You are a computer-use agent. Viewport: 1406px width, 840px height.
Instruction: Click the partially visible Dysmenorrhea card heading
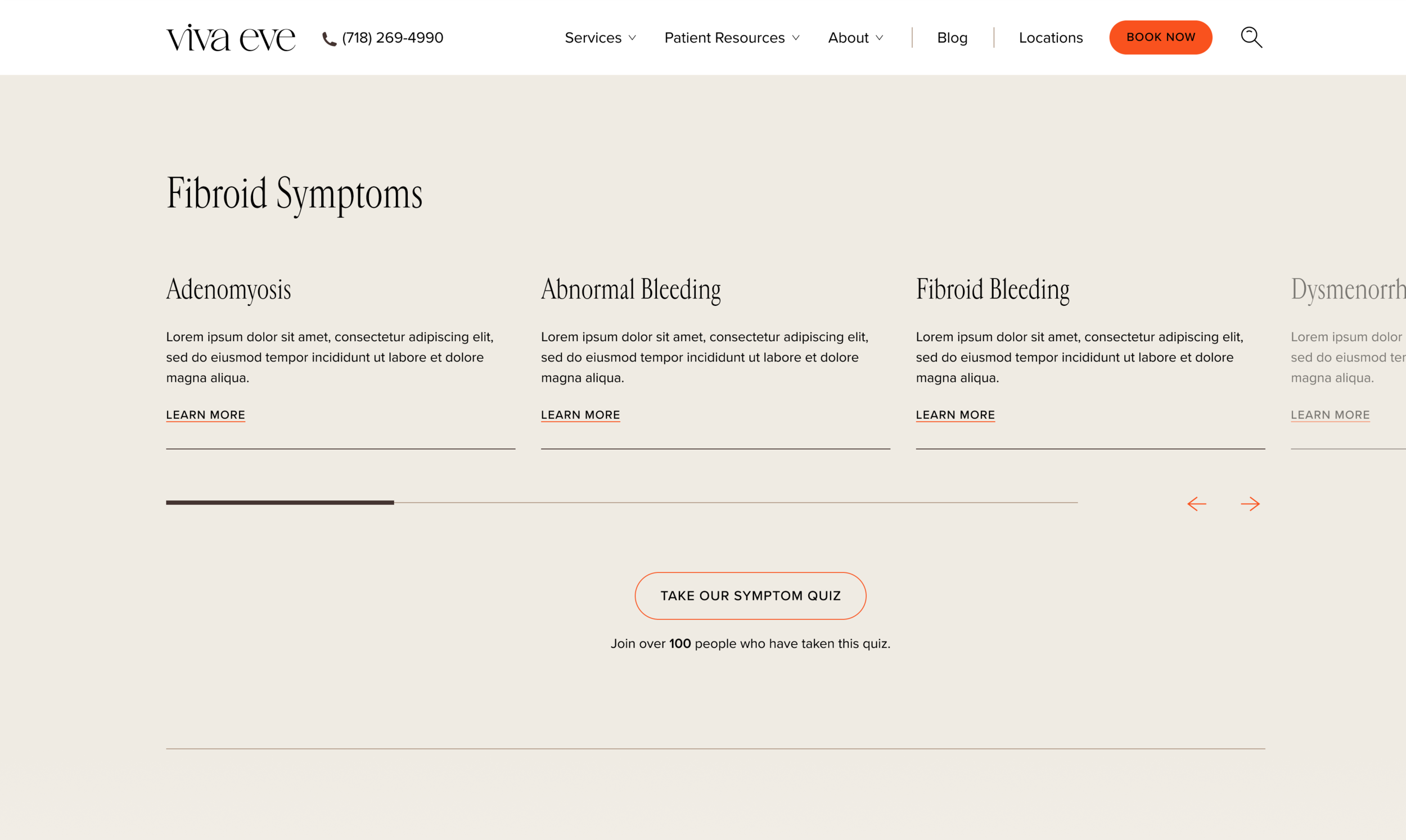(1347, 289)
